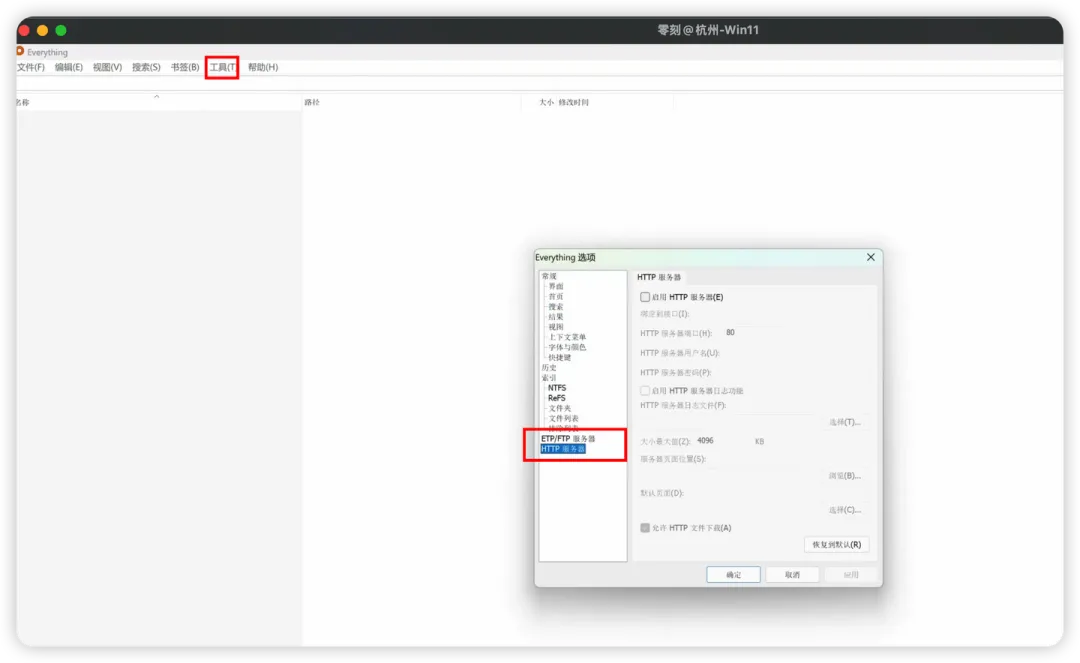Select 文件夹 in options tree
This screenshot has width=1080, height=663.
click(559, 408)
